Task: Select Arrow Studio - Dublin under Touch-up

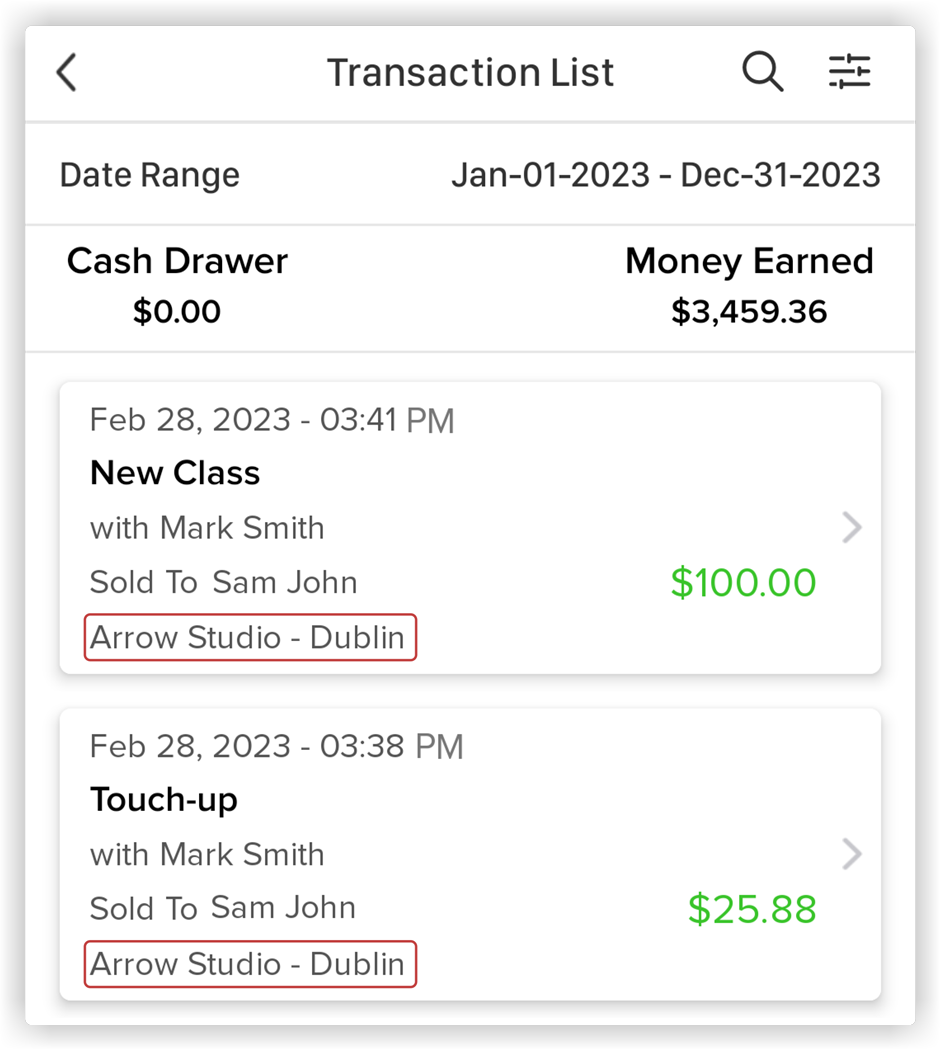Action: [x=250, y=964]
